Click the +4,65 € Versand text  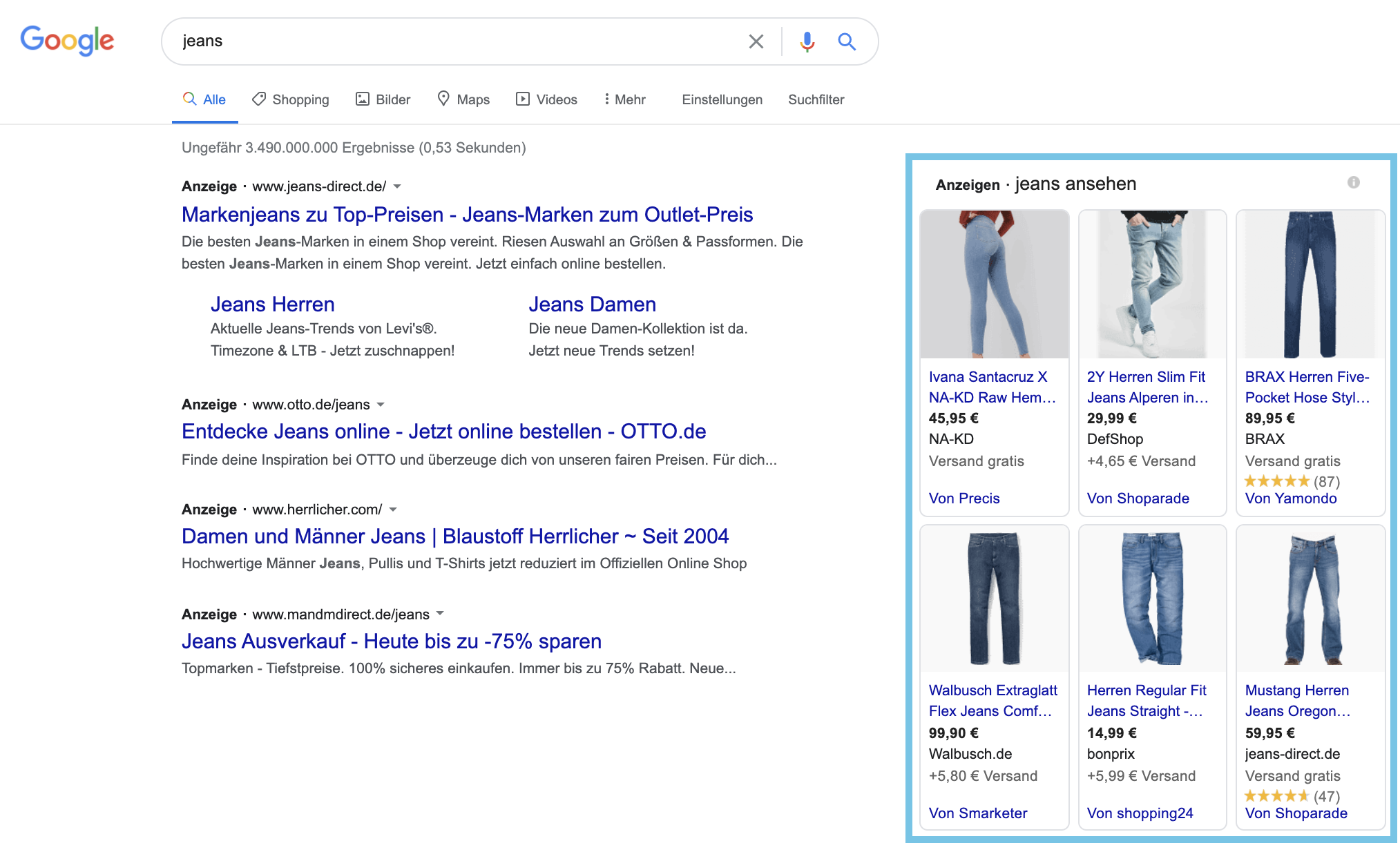1141,461
